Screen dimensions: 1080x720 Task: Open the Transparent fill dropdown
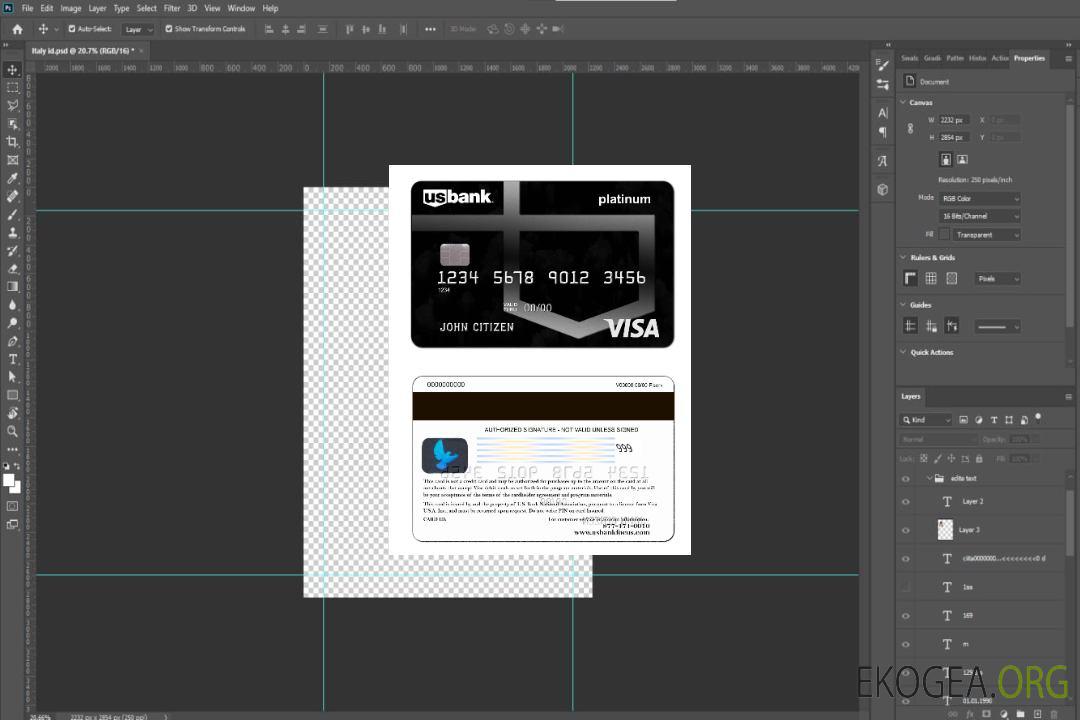pyautogui.click(x=987, y=235)
